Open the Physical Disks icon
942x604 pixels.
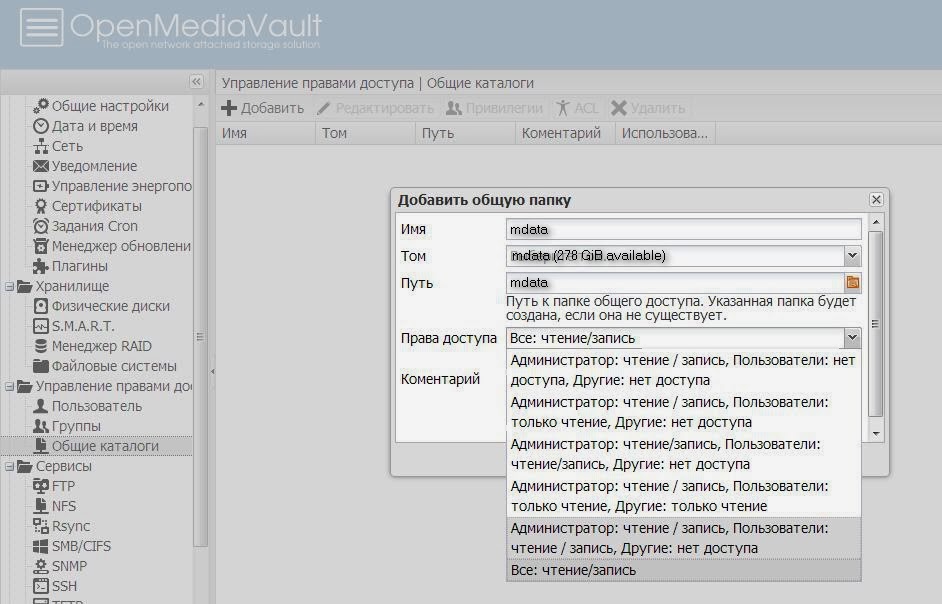tap(40, 306)
